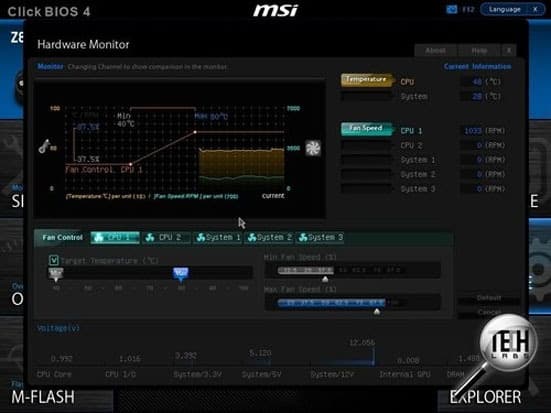The width and height of the screenshot is (551, 413).
Task: Click the Fan Control label
Action: click(62, 238)
